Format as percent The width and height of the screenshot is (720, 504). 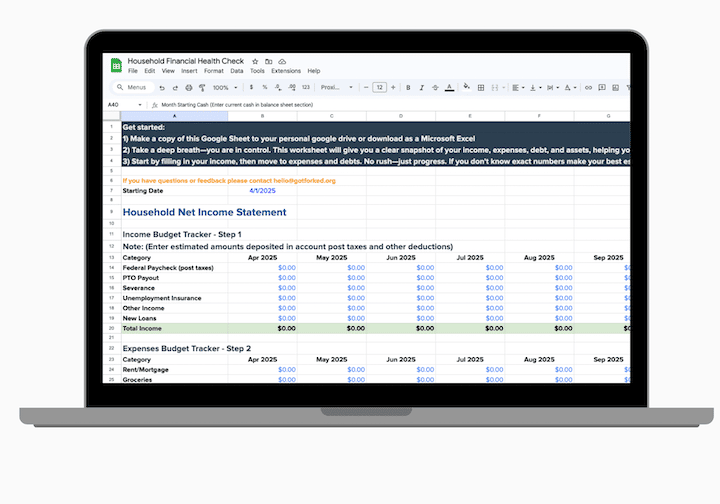pos(264,87)
